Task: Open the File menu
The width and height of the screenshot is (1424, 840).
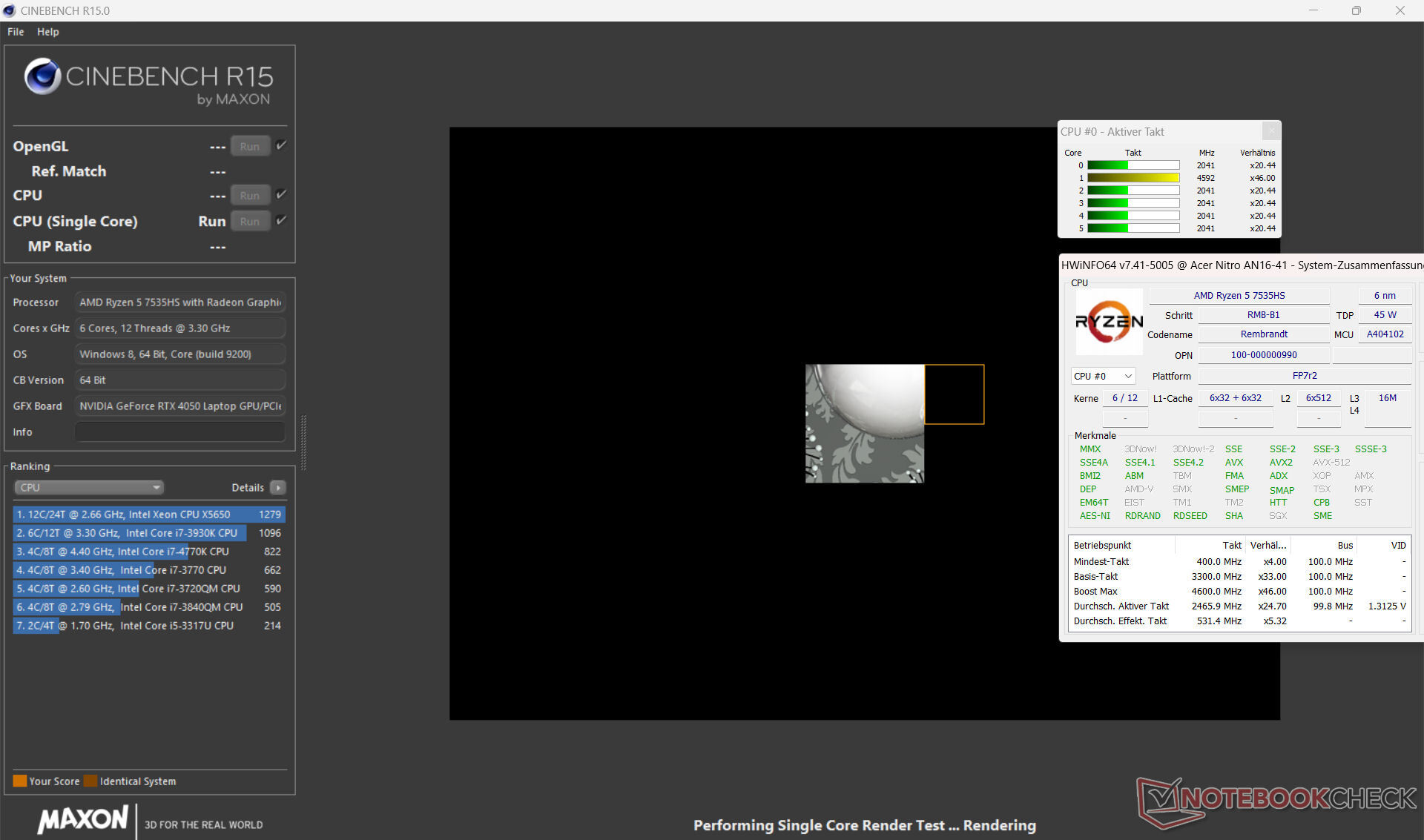Action: (16, 32)
